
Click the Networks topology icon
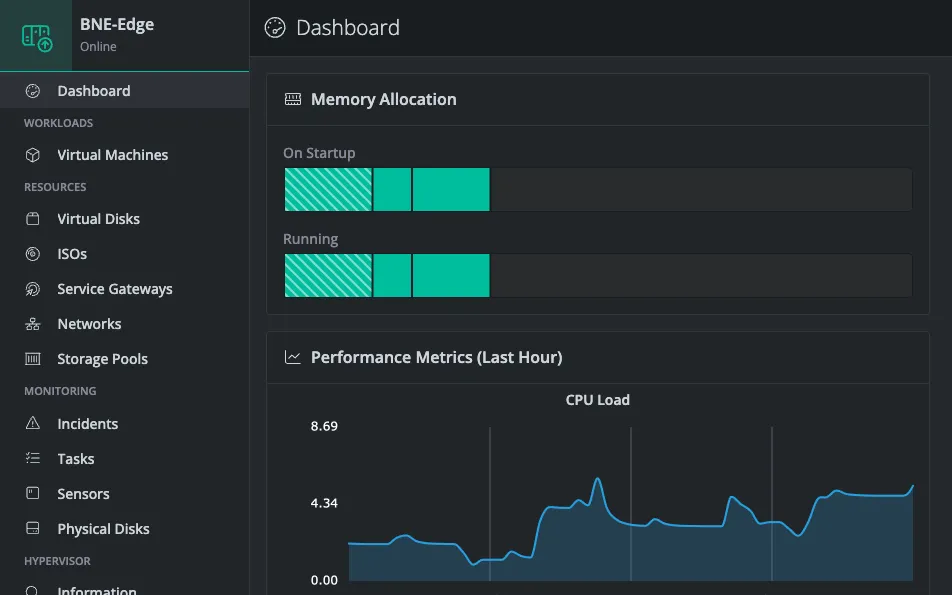pos(33,324)
